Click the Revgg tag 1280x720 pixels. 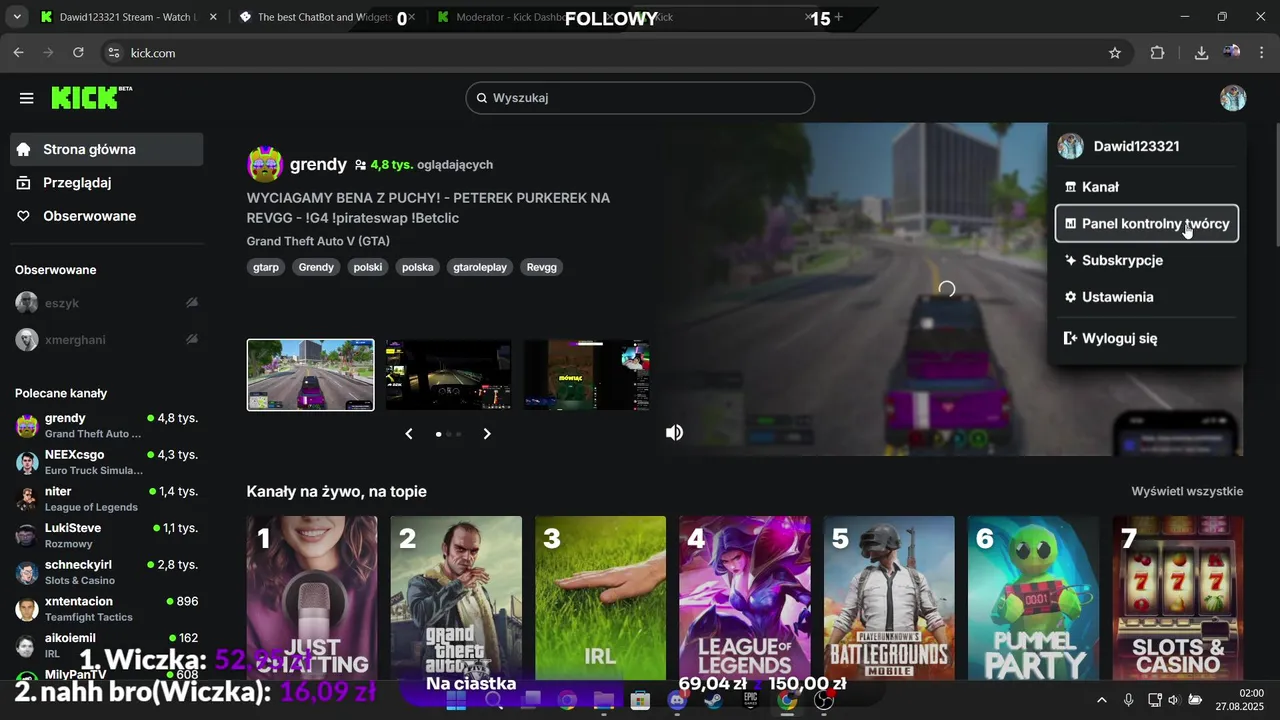(x=542, y=267)
